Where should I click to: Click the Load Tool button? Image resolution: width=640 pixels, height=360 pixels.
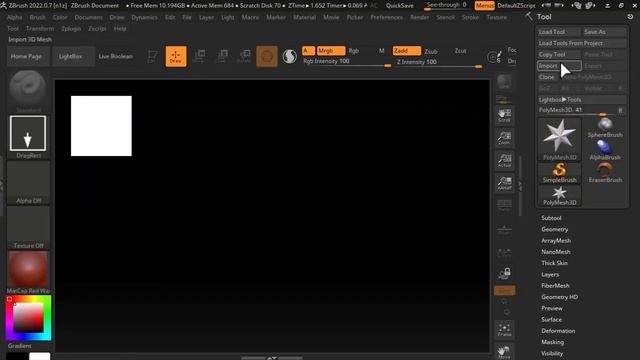tap(559, 32)
